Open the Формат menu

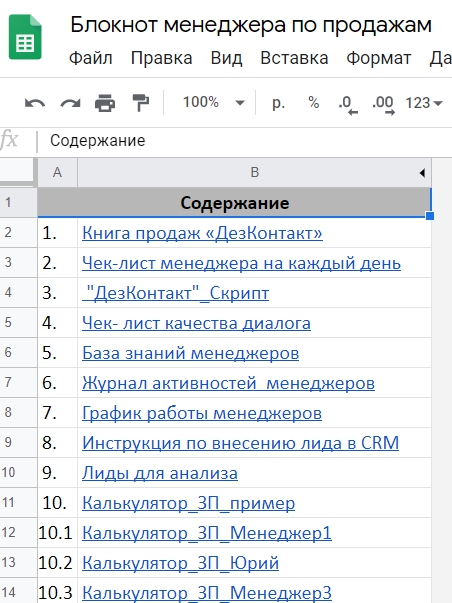pyautogui.click(x=379, y=58)
